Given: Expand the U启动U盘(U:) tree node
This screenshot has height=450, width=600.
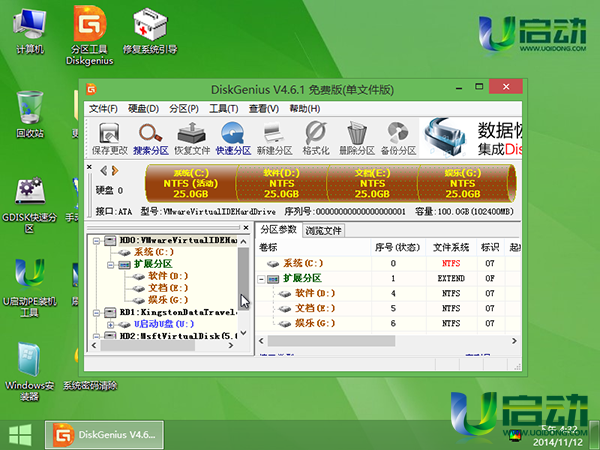Looking at the screenshot, I should [111, 324].
